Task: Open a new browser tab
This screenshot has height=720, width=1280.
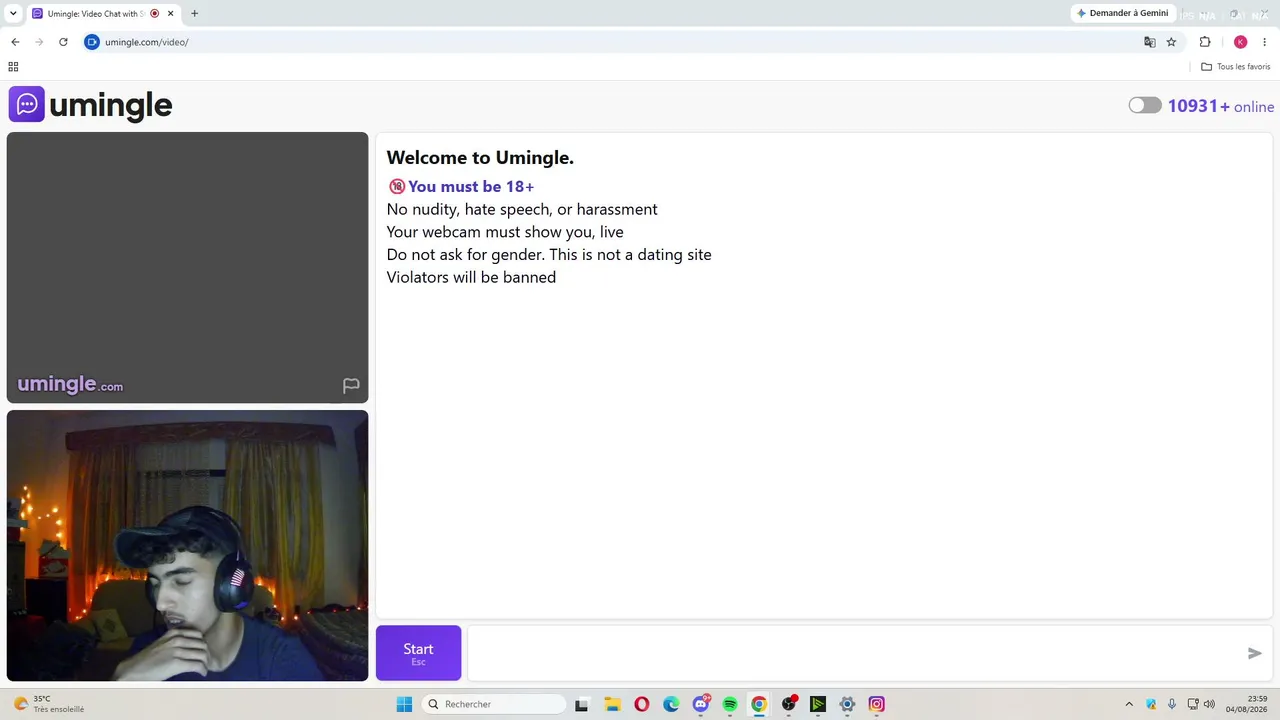Action: (x=194, y=13)
